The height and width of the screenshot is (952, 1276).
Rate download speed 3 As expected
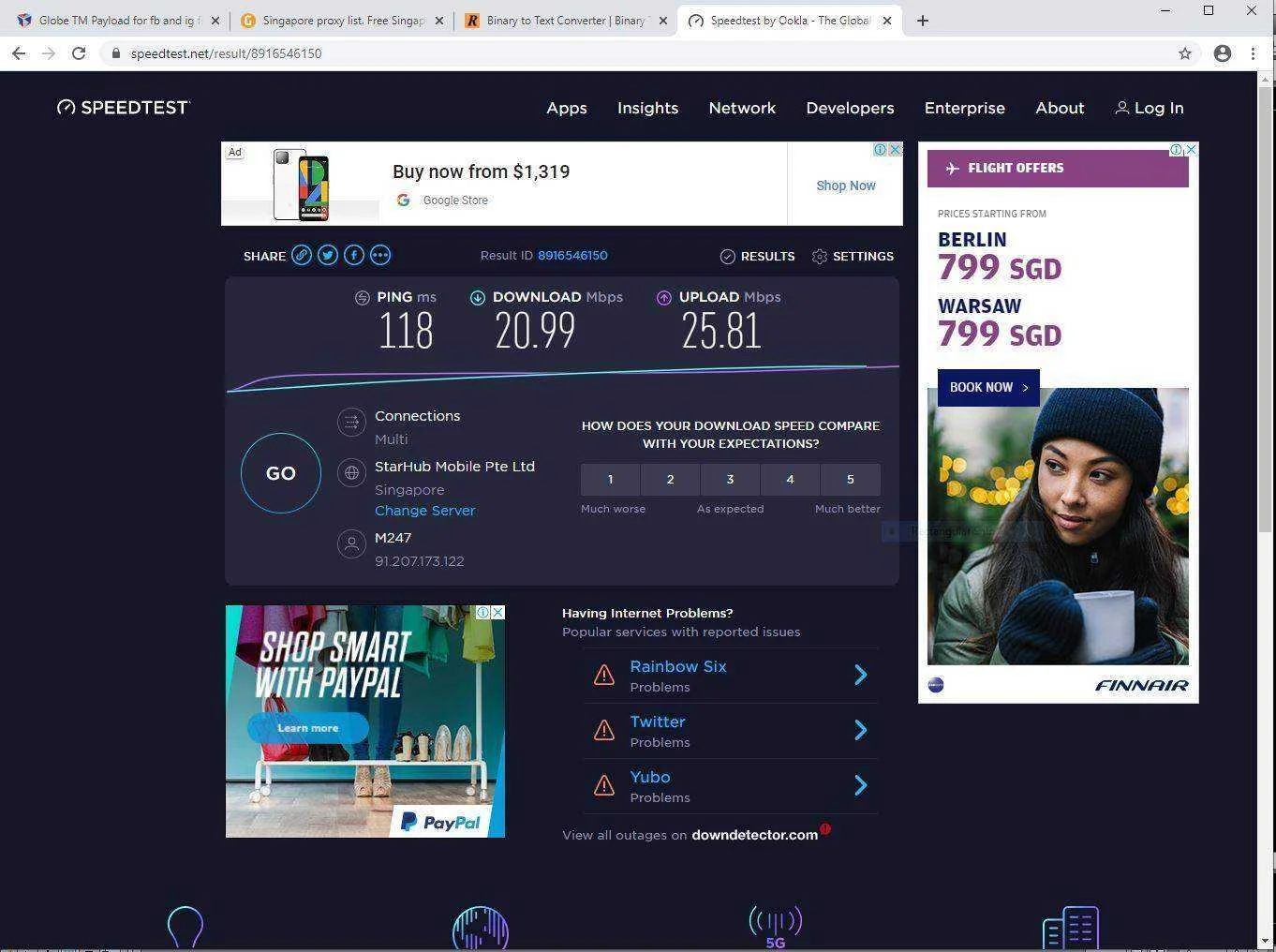tap(730, 479)
